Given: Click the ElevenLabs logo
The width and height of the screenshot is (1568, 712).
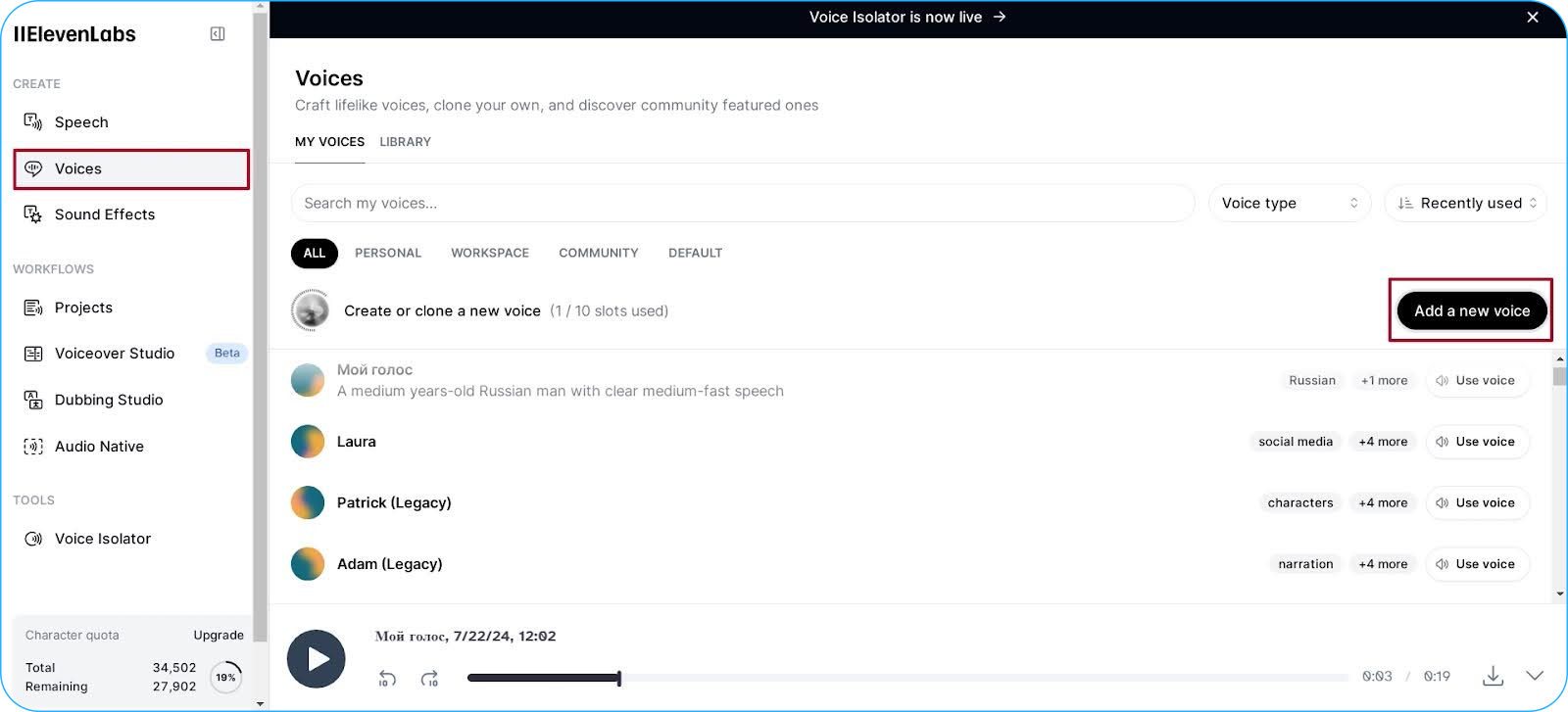Looking at the screenshot, I should pyautogui.click(x=74, y=34).
